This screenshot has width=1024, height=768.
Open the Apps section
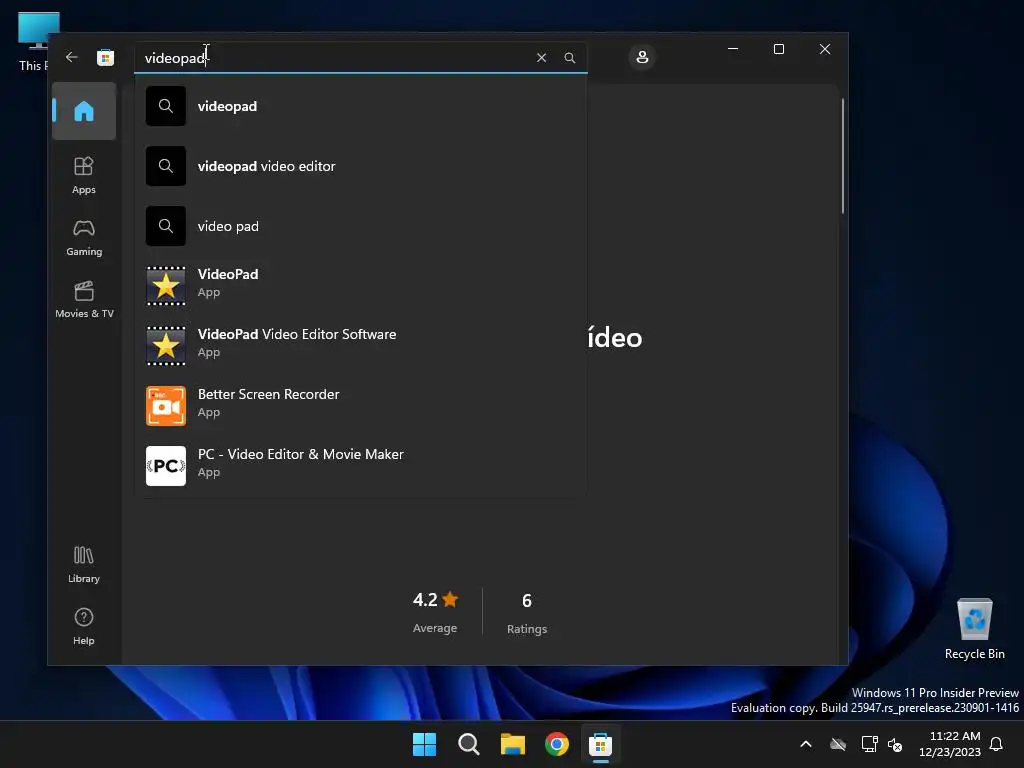click(84, 175)
